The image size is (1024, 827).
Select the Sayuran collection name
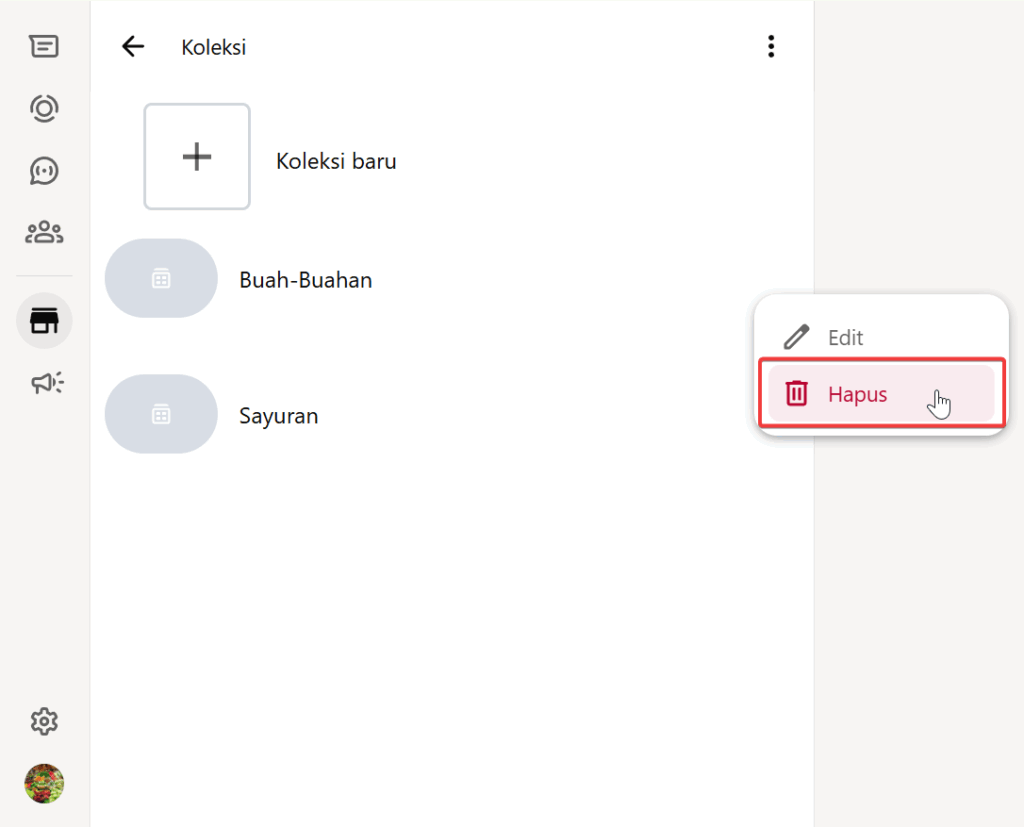[278, 416]
